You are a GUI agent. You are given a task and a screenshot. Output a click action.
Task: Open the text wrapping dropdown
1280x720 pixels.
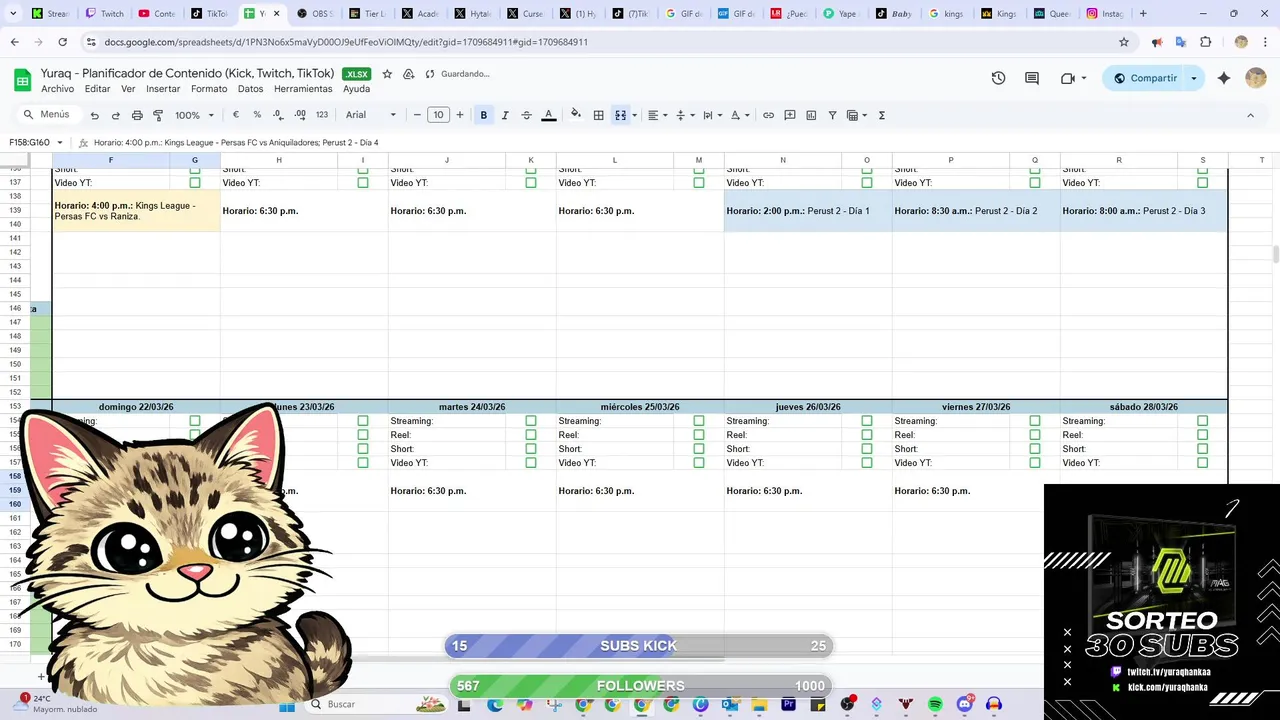(x=711, y=115)
